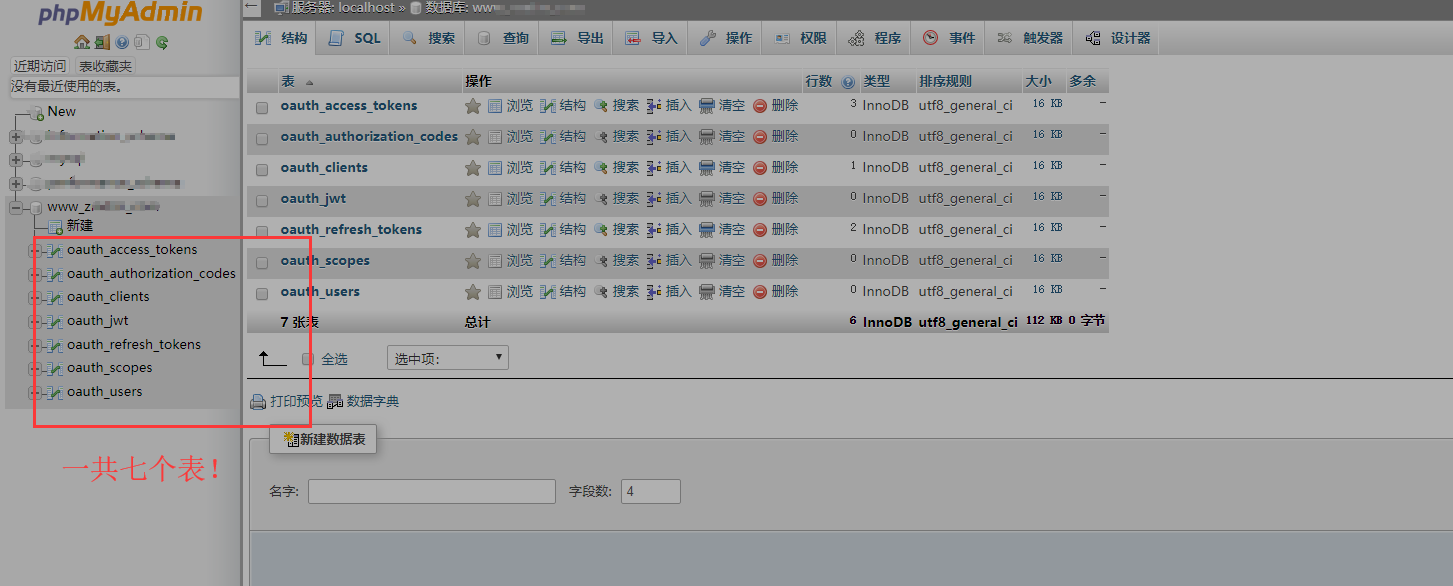The image size is (1453, 586).
Task: Click 近期访问 (Recent) button
Action: click(40, 66)
